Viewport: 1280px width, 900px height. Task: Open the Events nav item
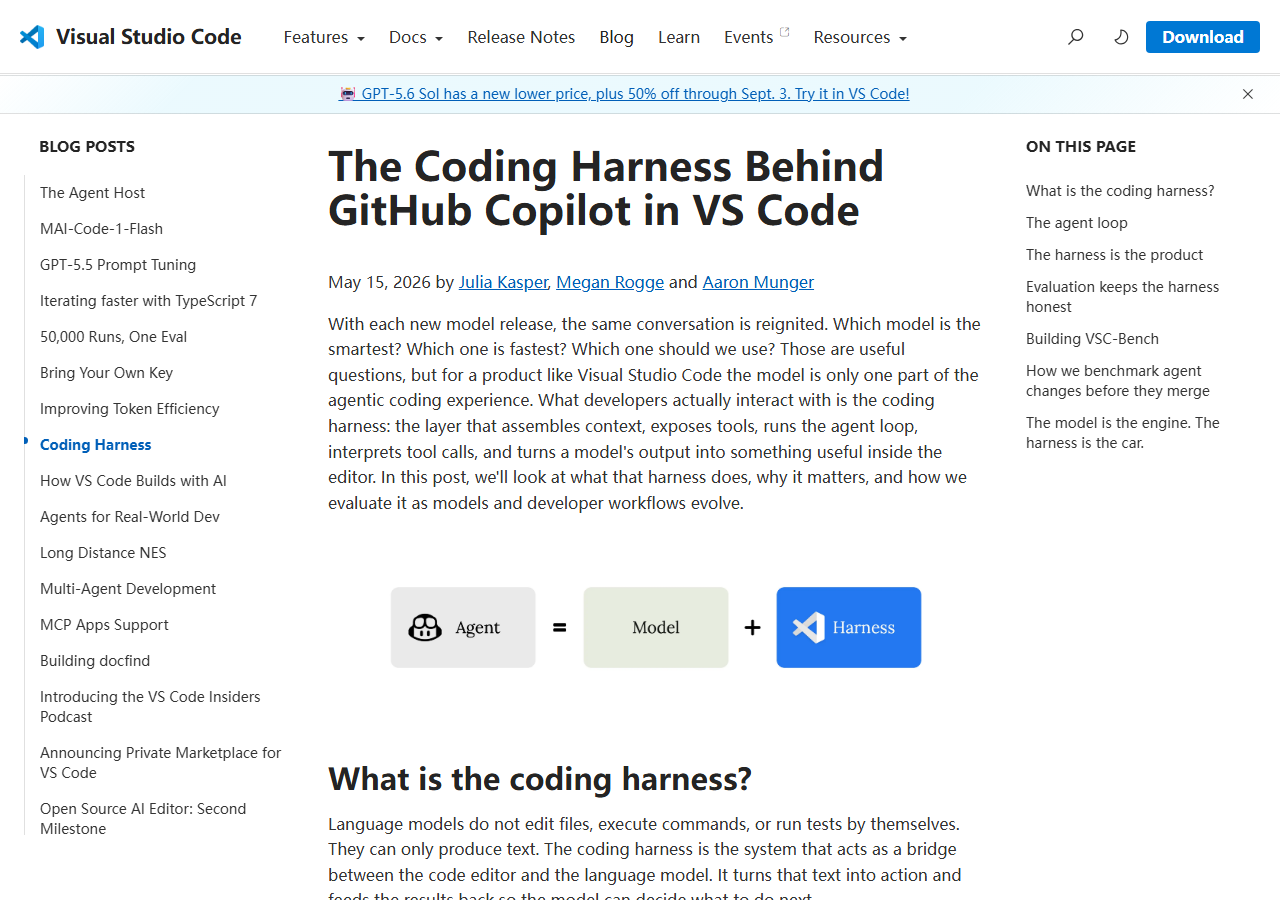pyautogui.click(x=748, y=37)
